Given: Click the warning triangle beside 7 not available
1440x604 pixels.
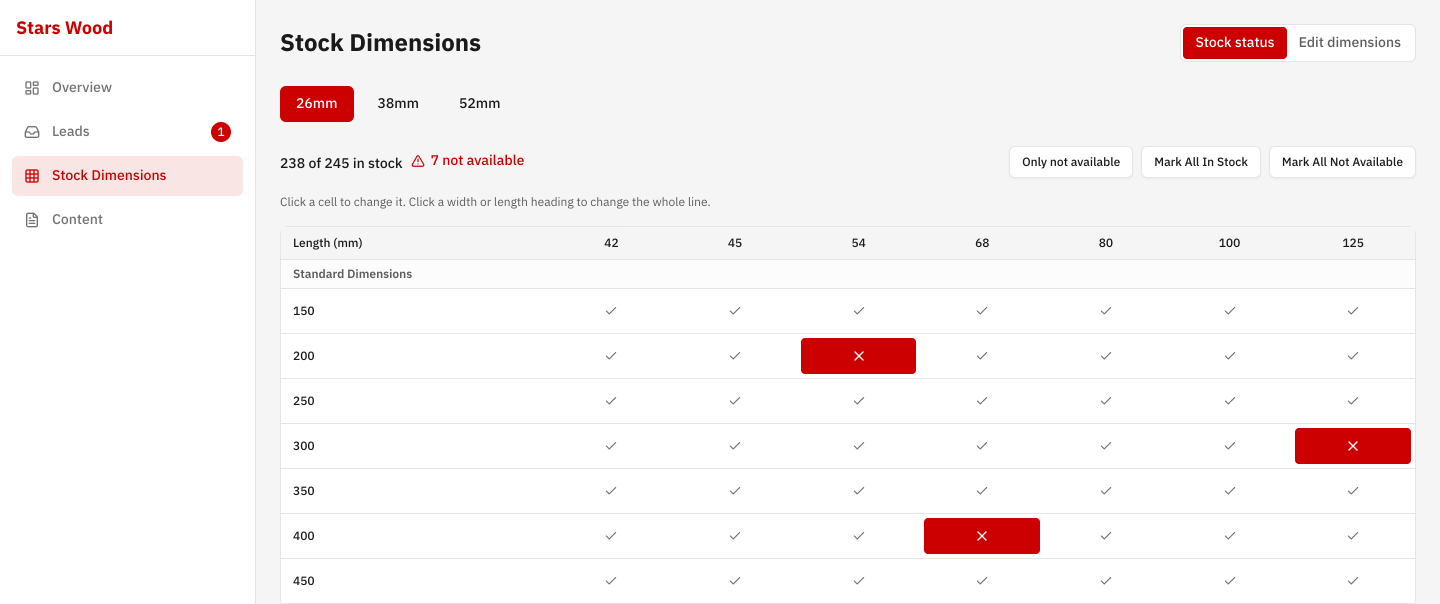Looking at the screenshot, I should (418, 161).
